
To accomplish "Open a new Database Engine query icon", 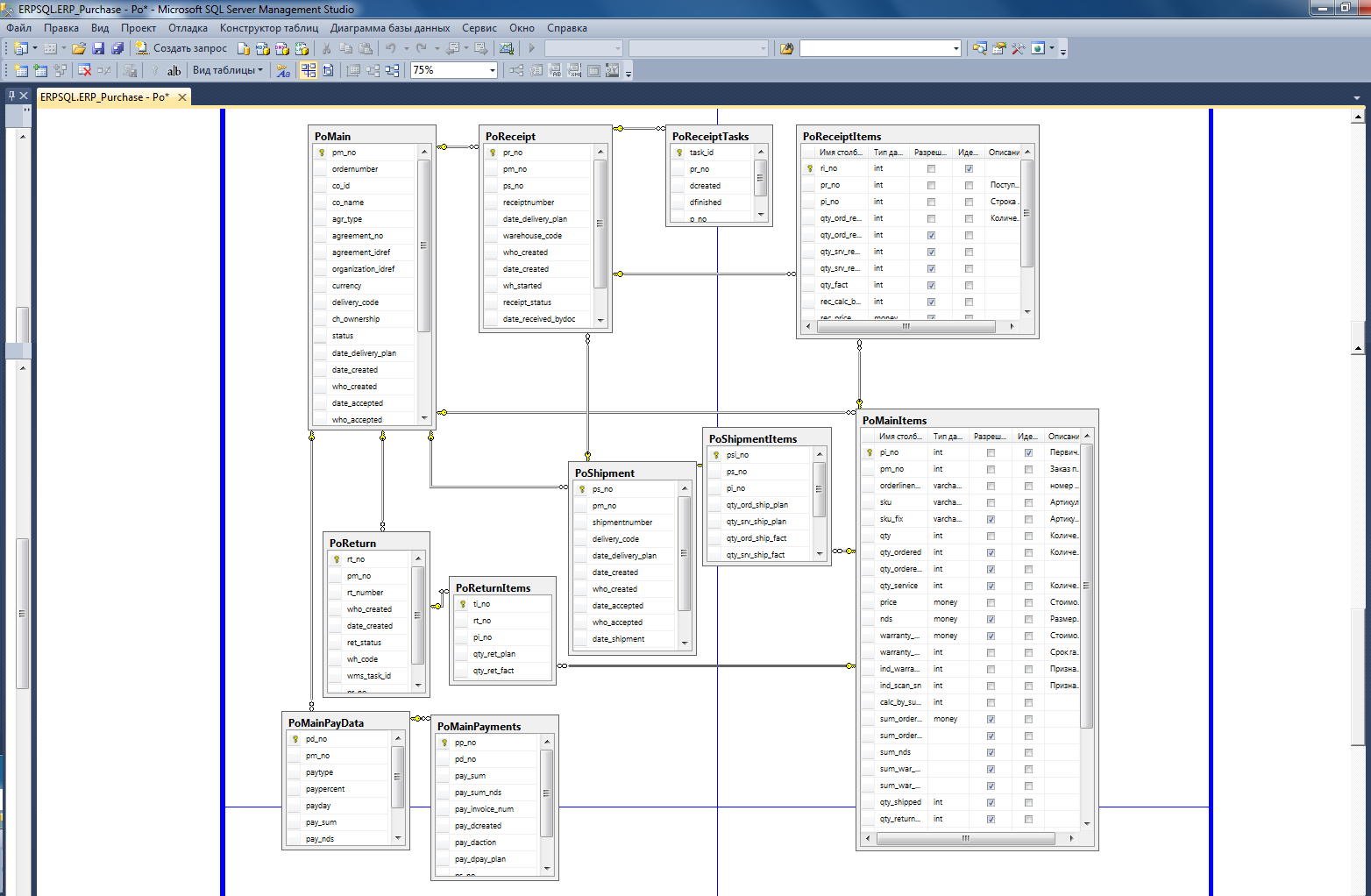I will [x=243, y=48].
